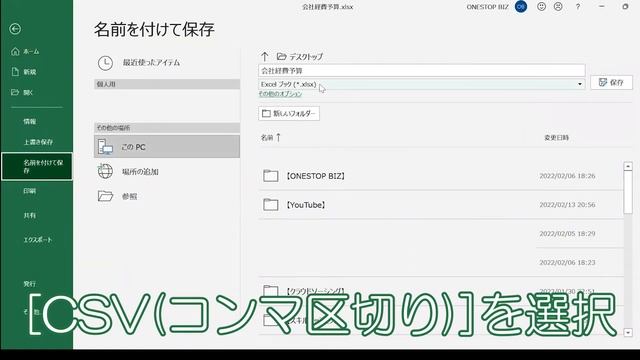The image size is (640, 360).
Task: Open the 【ONESTOP BIZ】 folder
Action: pos(441,176)
